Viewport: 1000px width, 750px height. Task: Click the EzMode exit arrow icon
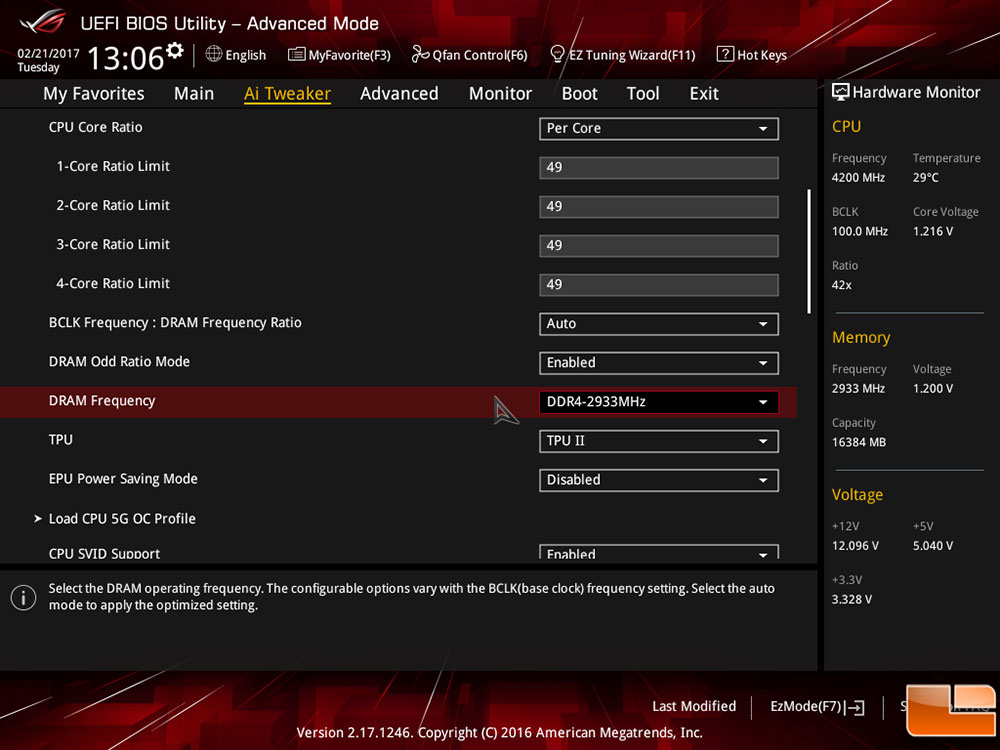coord(855,707)
